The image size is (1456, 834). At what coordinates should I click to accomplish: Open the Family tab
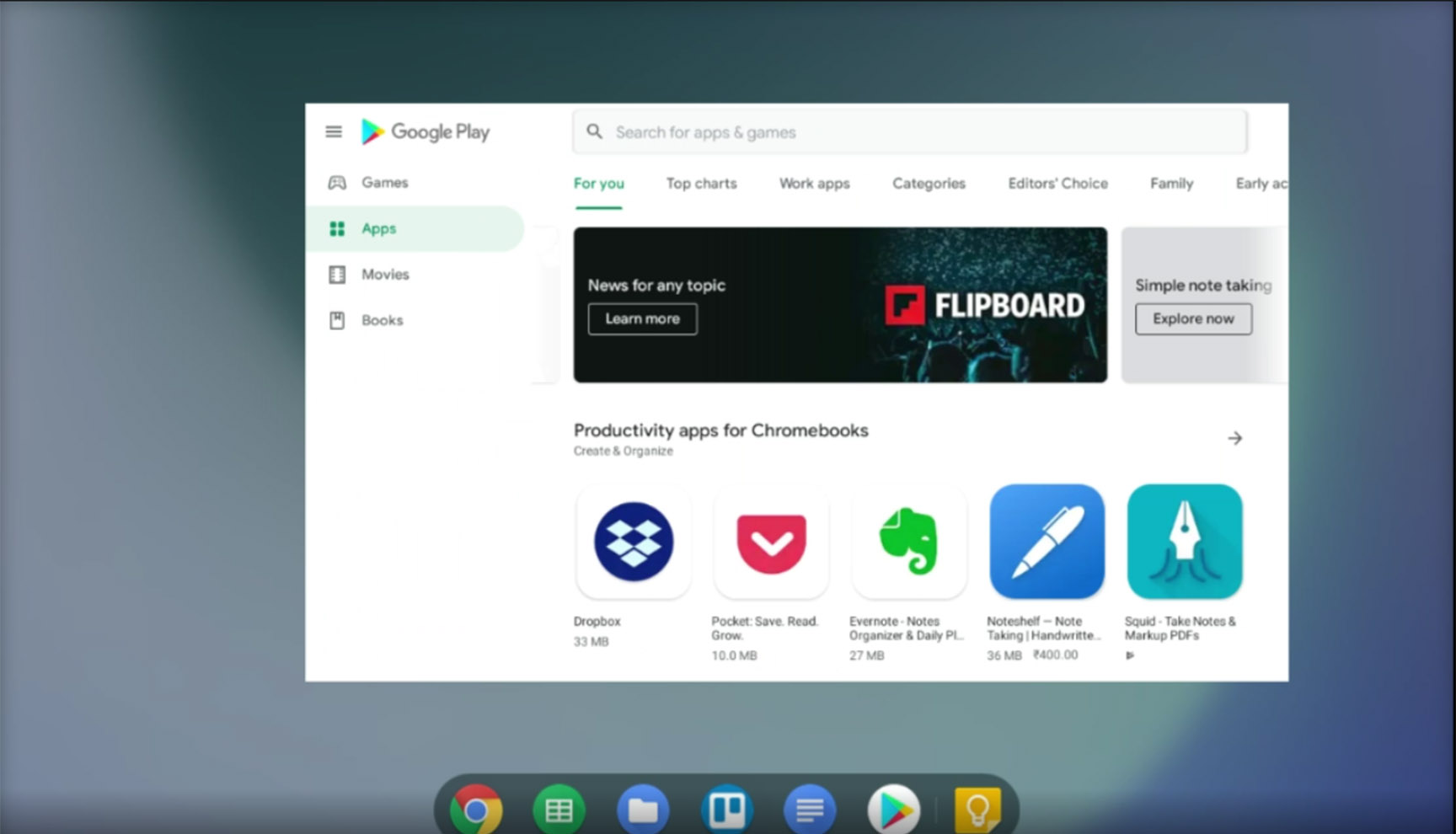[x=1171, y=184]
